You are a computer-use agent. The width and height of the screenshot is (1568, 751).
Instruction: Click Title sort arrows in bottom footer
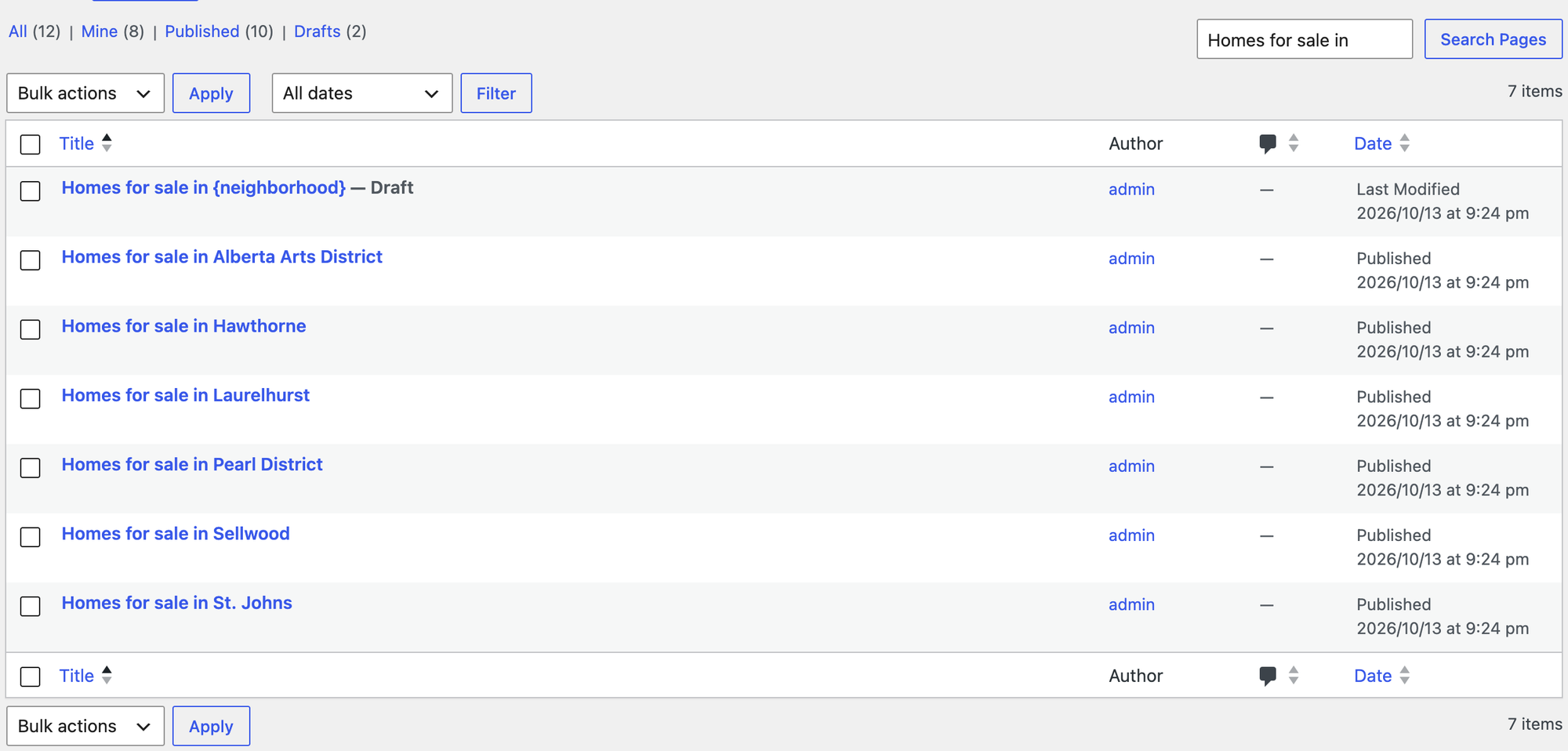pyautogui.click(x=107, y=675)
